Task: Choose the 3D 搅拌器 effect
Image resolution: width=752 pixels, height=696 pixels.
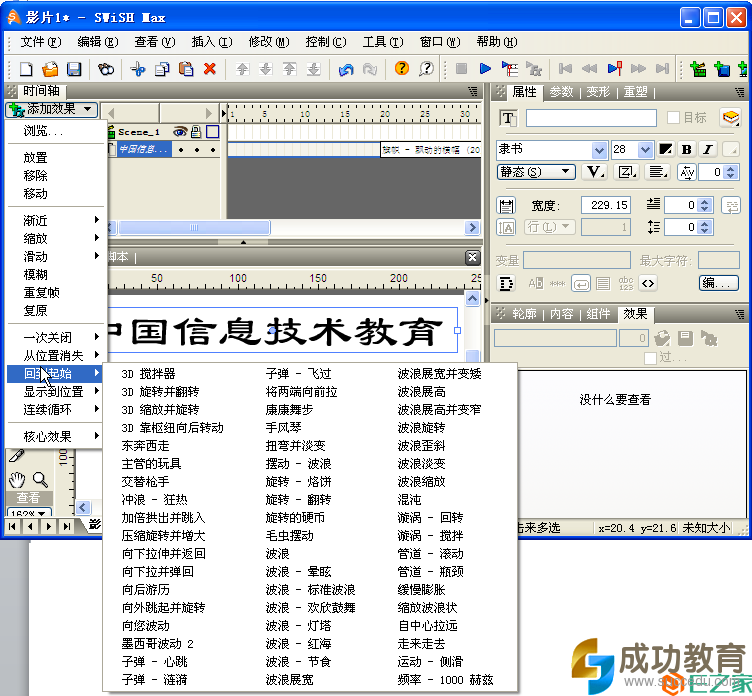Action: click(x=148, y=374)
